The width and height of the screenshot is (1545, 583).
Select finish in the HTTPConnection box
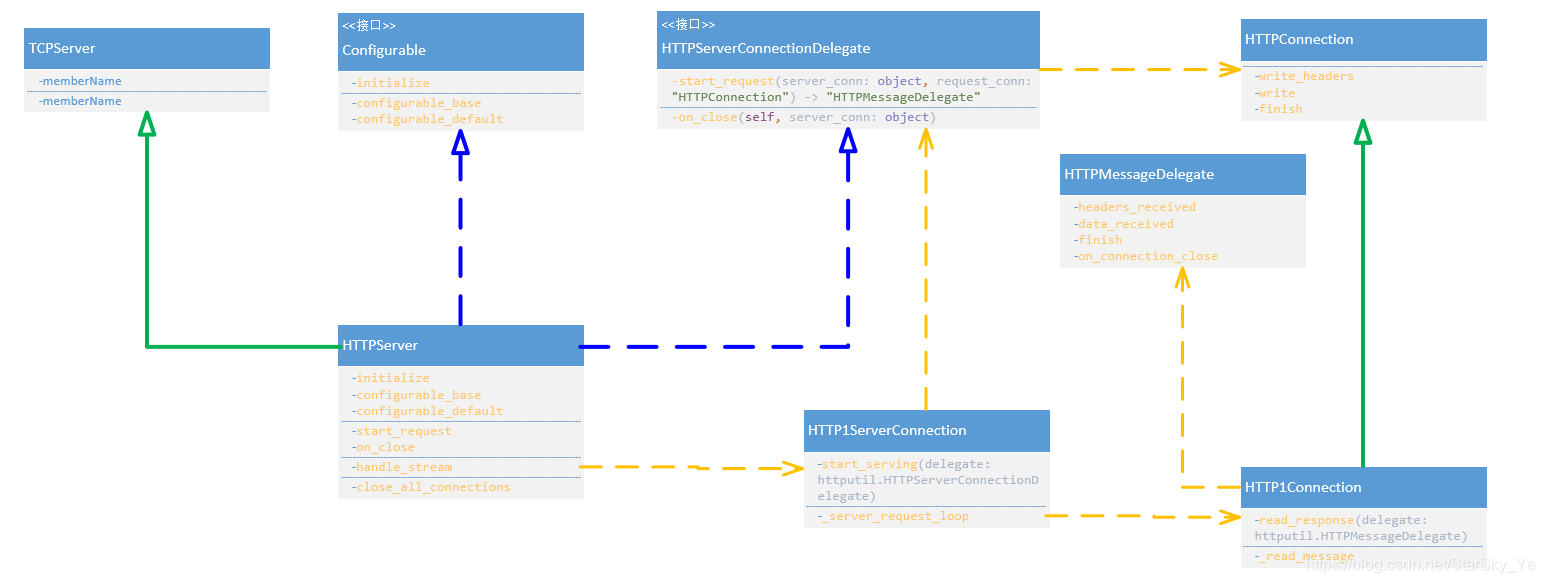[1281, 109]
